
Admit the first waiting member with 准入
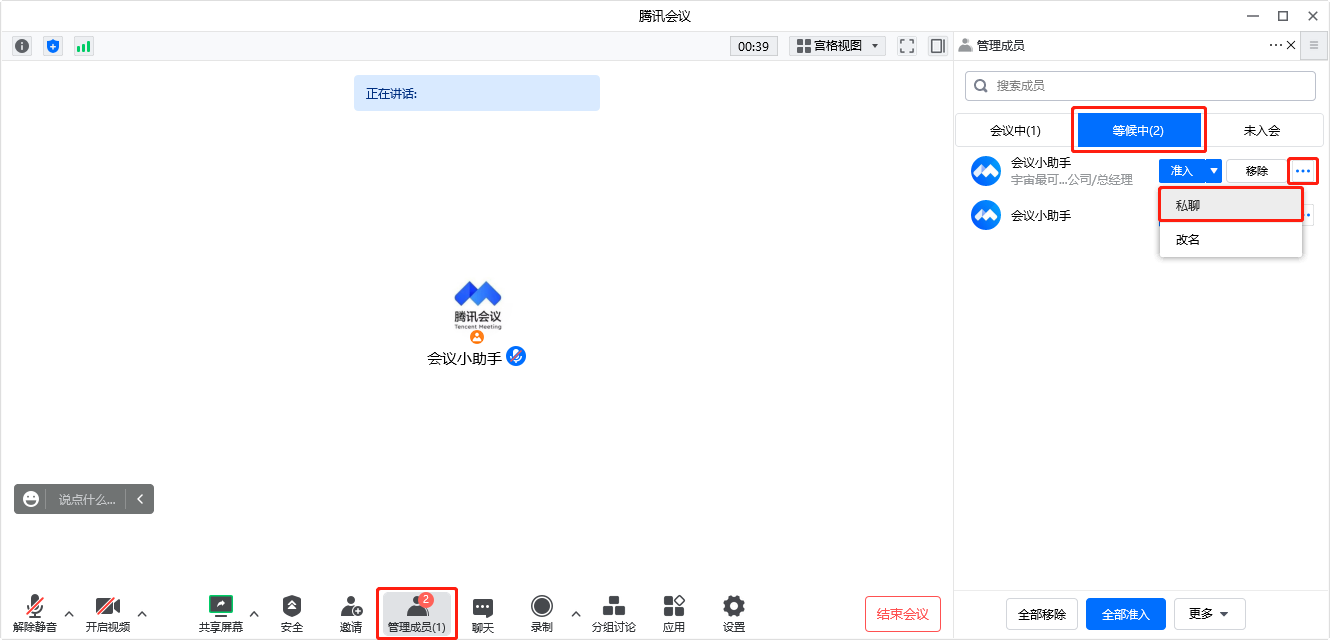(x=1182, y=171)
